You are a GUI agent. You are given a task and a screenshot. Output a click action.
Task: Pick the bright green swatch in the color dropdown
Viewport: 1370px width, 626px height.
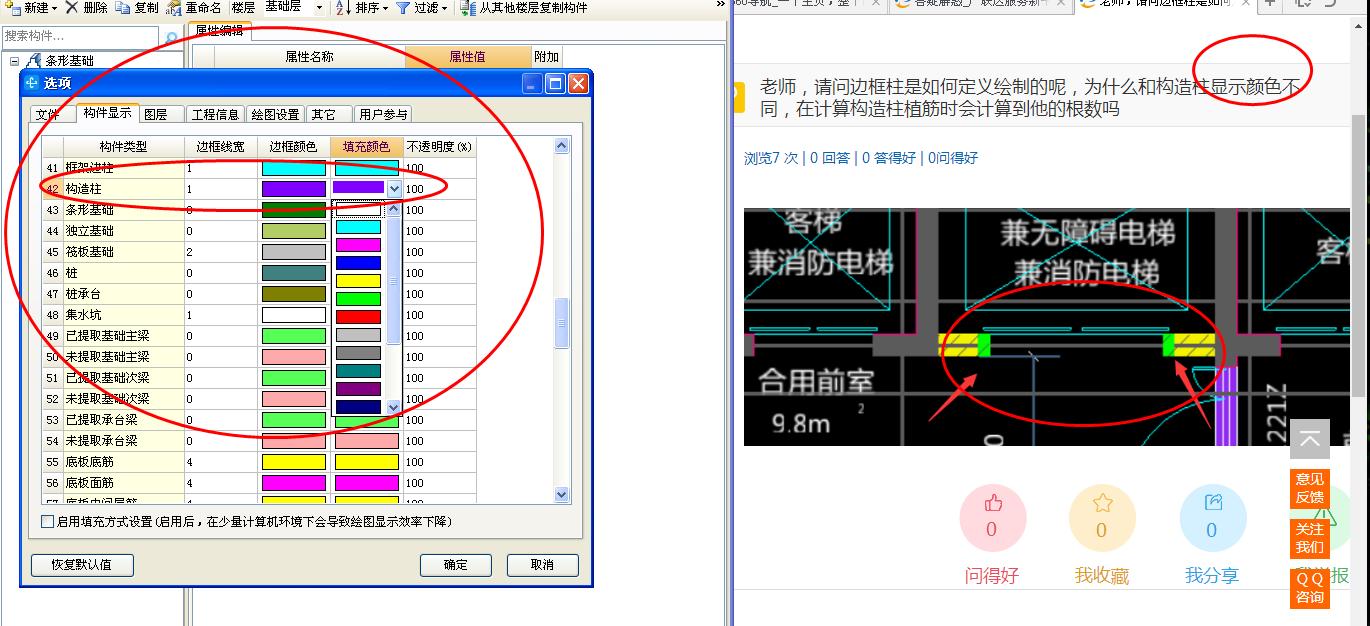pyautogui.click(x=358, y=299)
